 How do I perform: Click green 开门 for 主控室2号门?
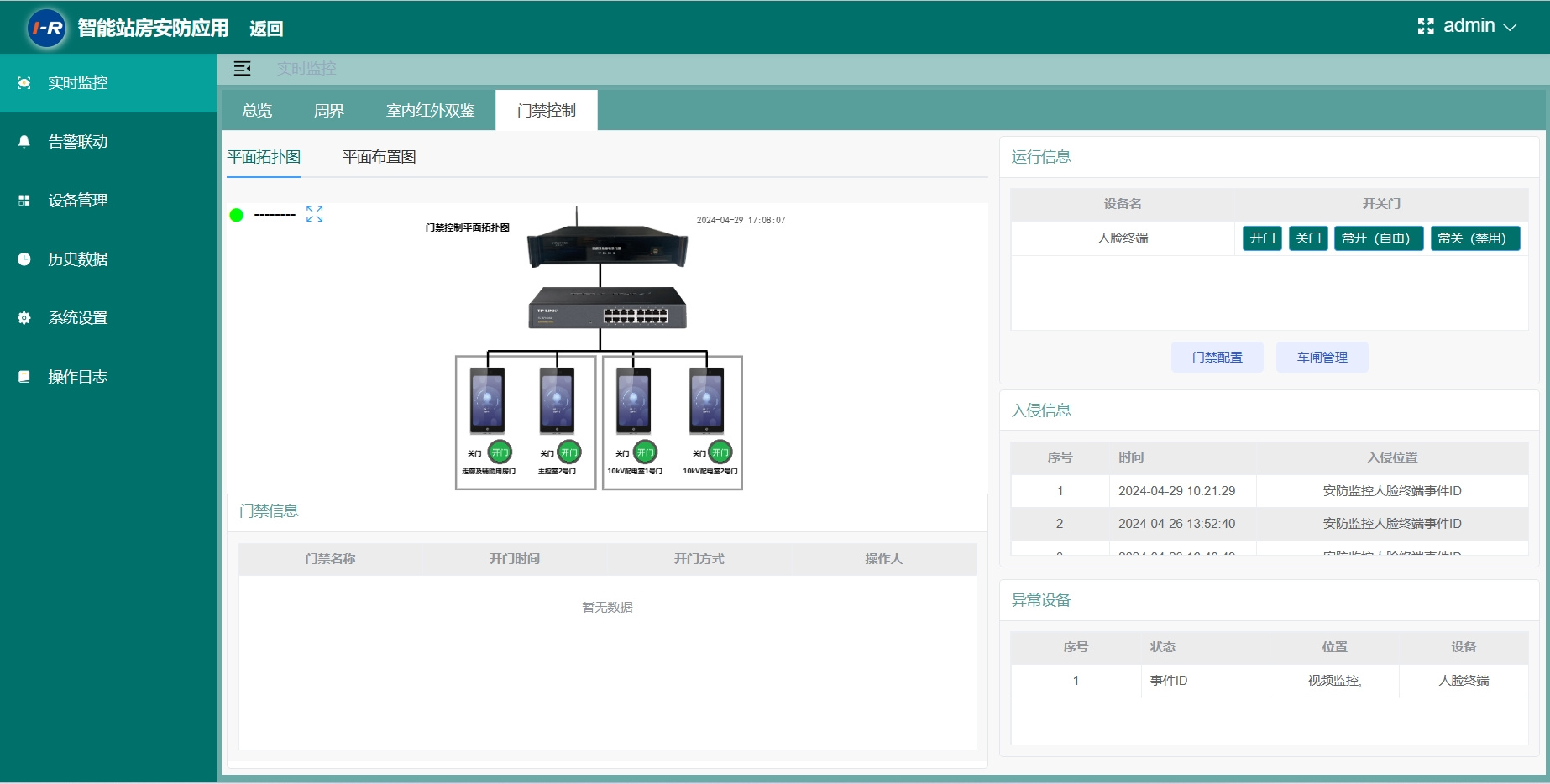(568, 452)
